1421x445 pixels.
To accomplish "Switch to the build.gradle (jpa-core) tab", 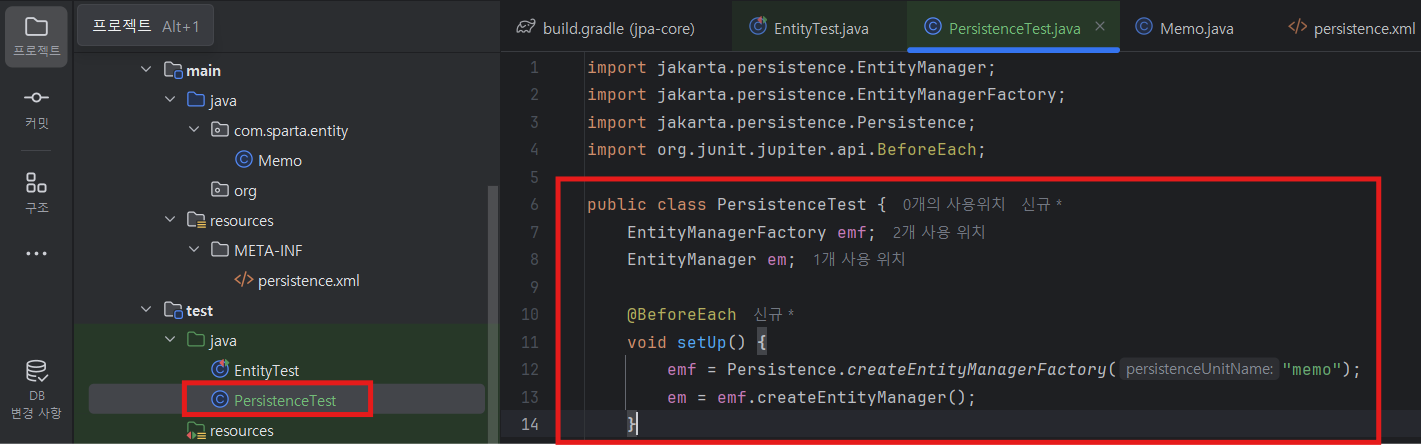I will point(605,28).
